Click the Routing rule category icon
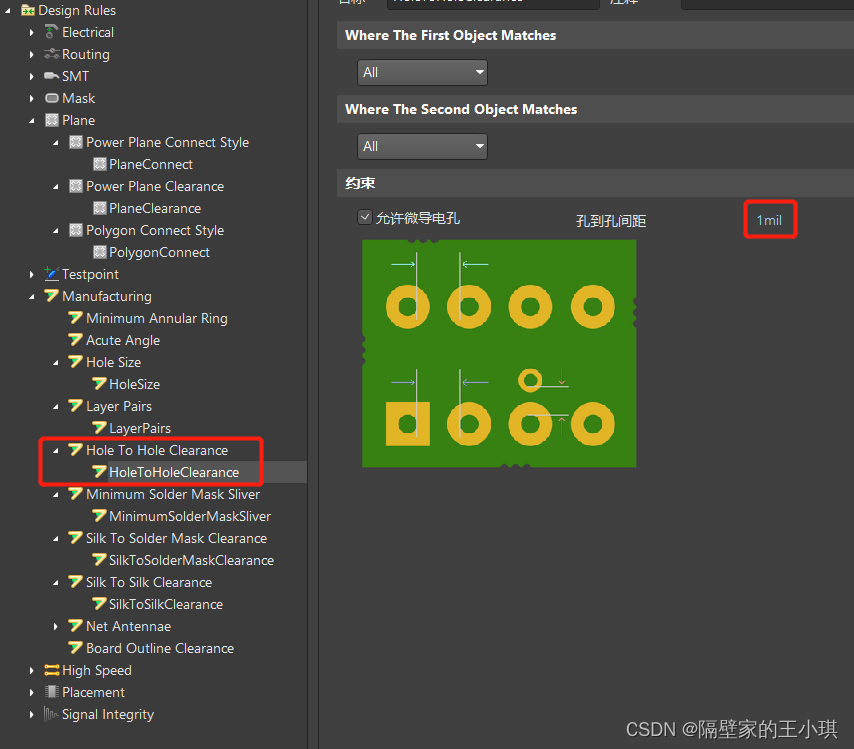Image resolution: width=854 pixels, height=749 pixels. [x=52, y=54]
